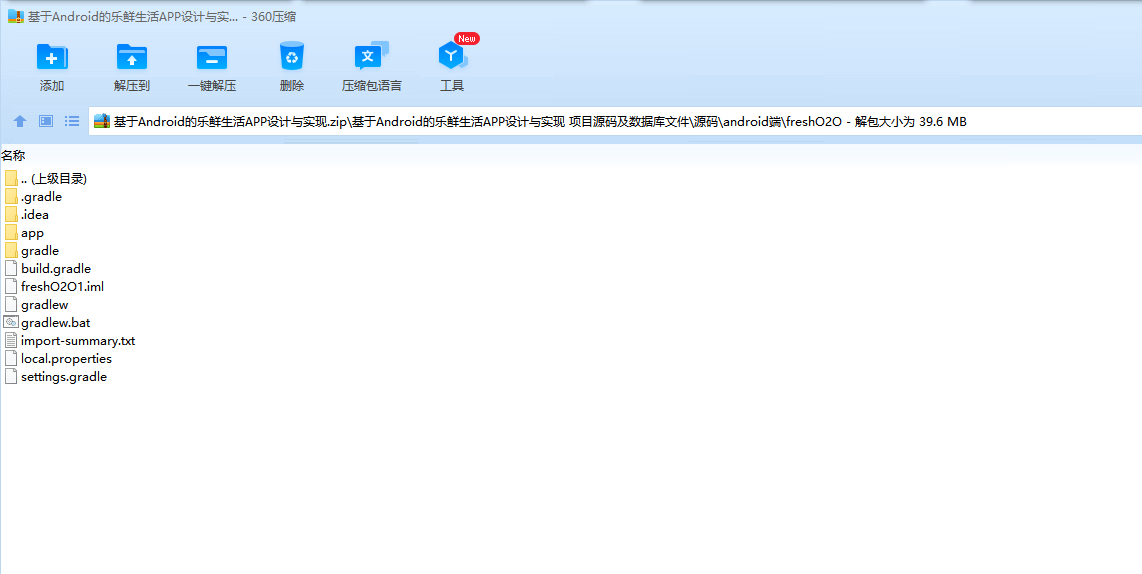Click the .gradle folder name
Screen dimensions: 1142x574
(42, 197)
